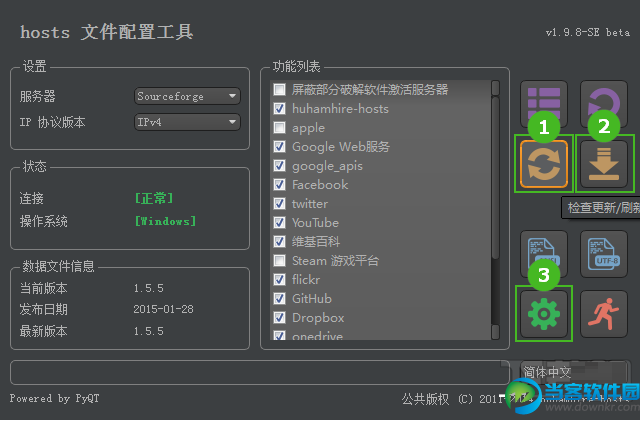The height and width of the screenshot is (421, 641).
Task: Toggle the GitHub checkbox
Action: point(280,299)
